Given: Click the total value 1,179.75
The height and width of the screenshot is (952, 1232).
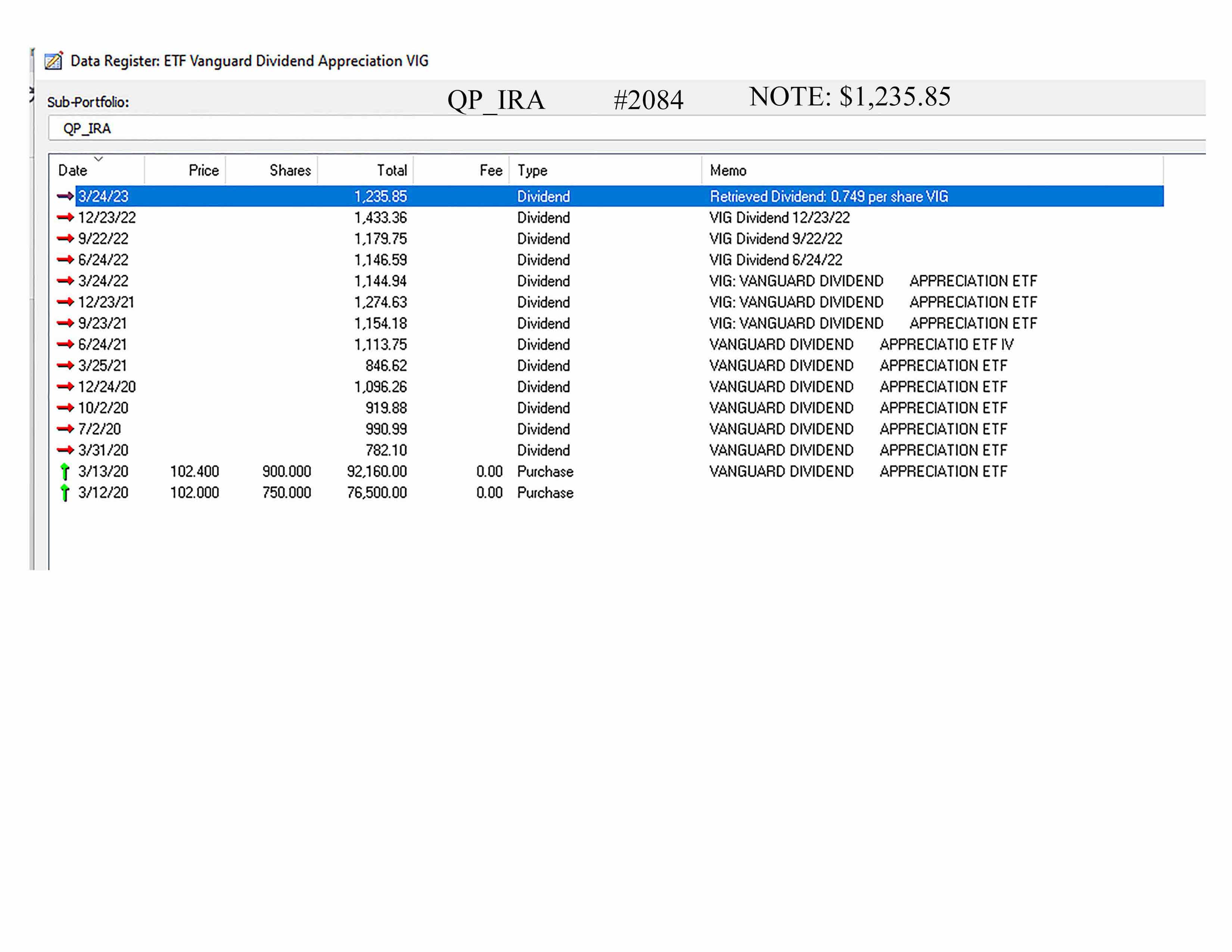Looking at the screenshot, I should (380, 239).
